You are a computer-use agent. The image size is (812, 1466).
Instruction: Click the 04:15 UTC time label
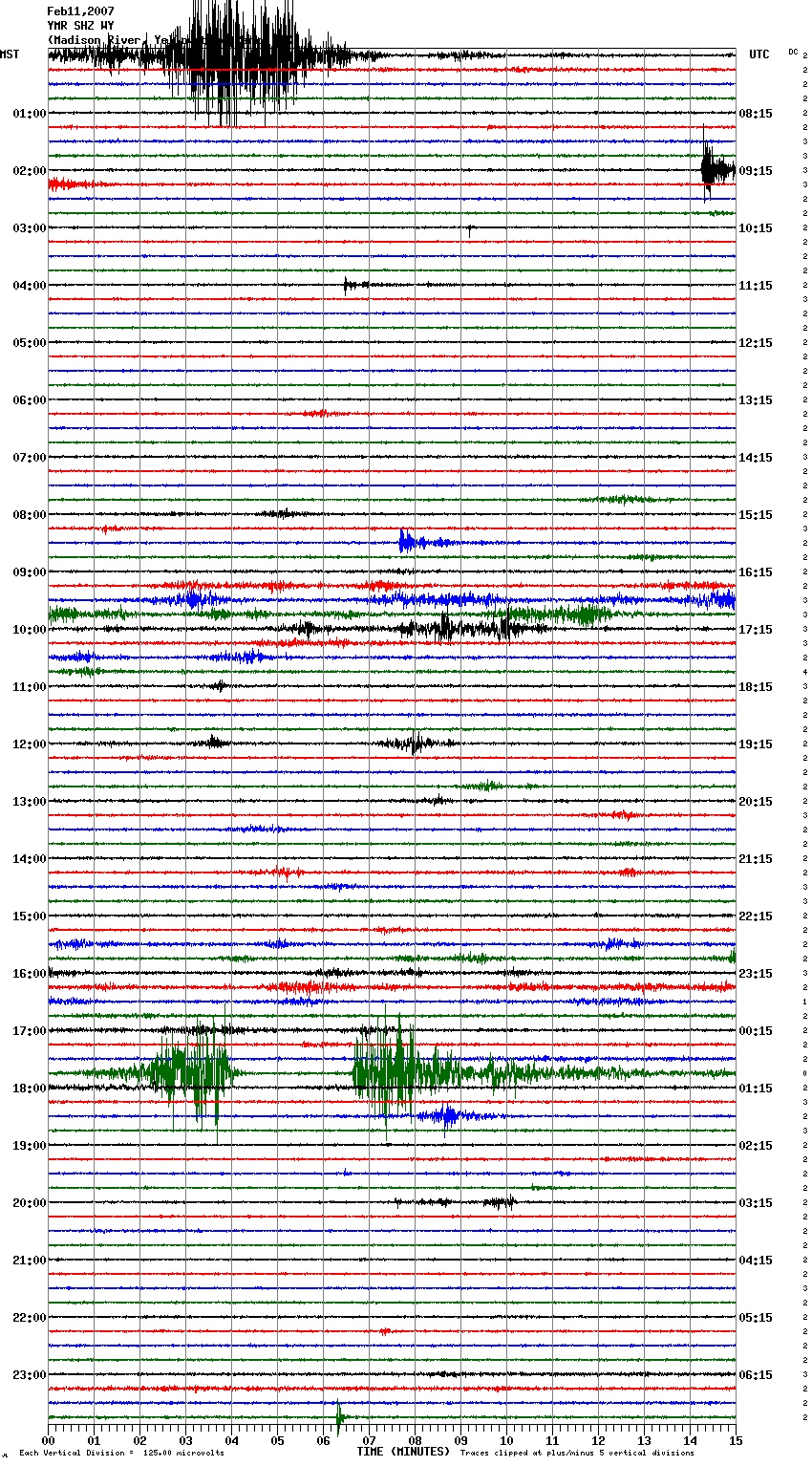coord(756,1261)
